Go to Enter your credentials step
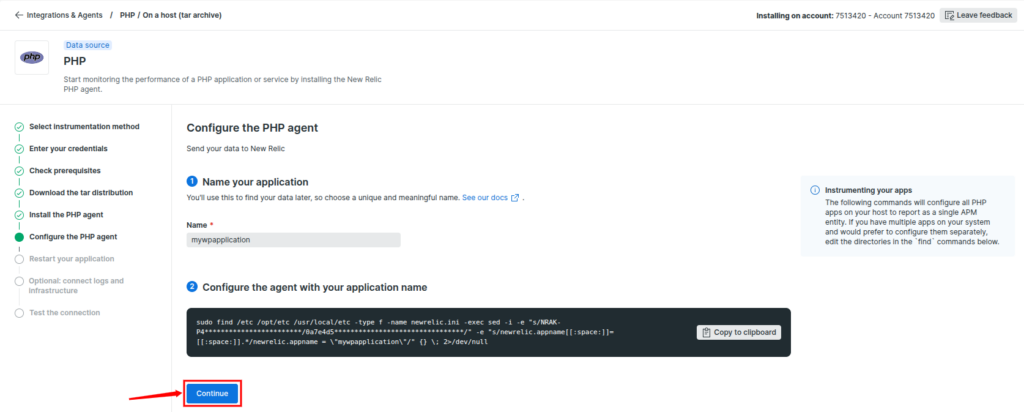 [69, 149]
